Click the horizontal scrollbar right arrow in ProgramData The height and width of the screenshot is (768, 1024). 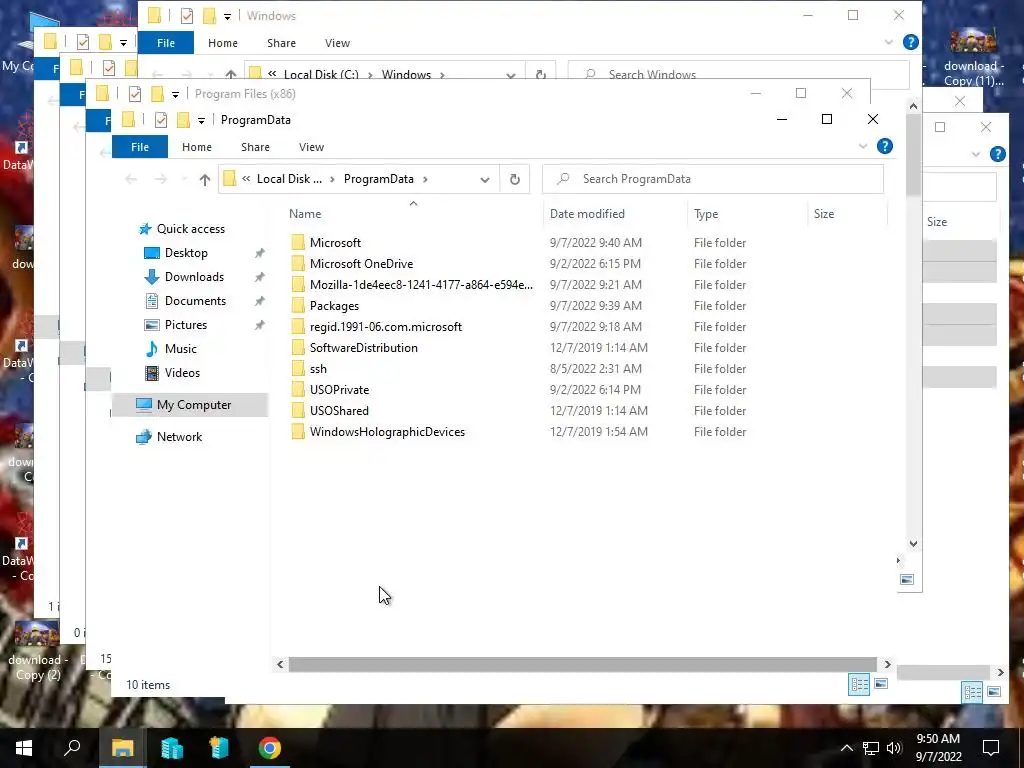887,664
